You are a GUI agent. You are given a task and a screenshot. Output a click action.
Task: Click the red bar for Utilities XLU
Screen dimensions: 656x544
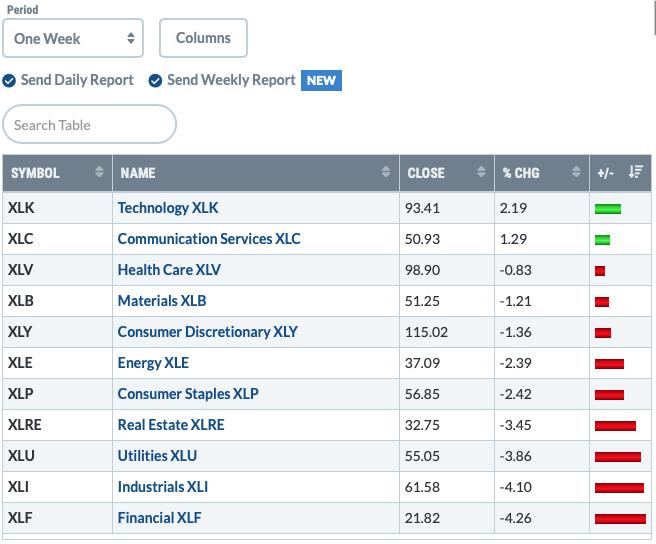pos(618,457)
